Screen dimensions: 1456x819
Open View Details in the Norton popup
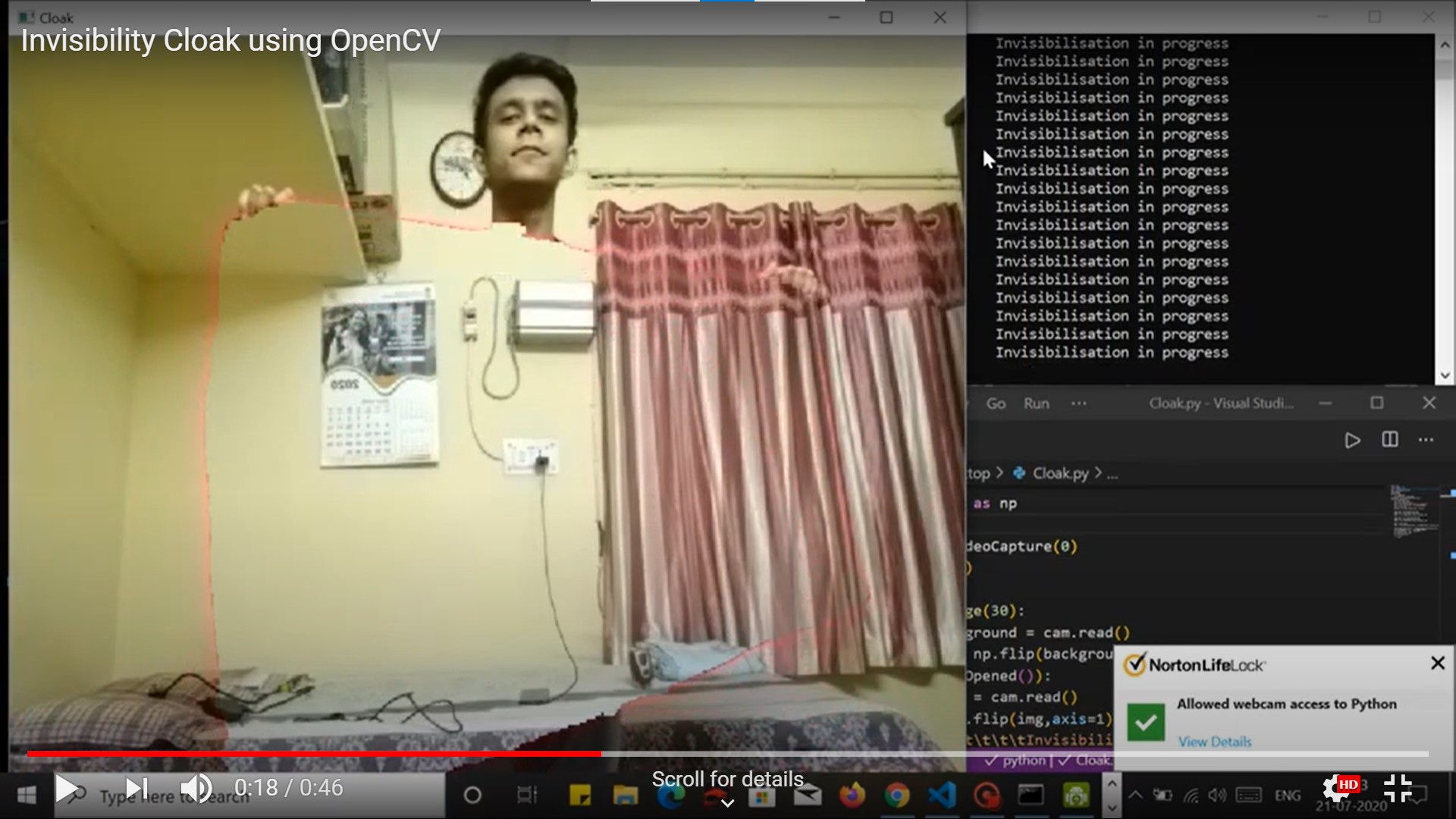1215,742
